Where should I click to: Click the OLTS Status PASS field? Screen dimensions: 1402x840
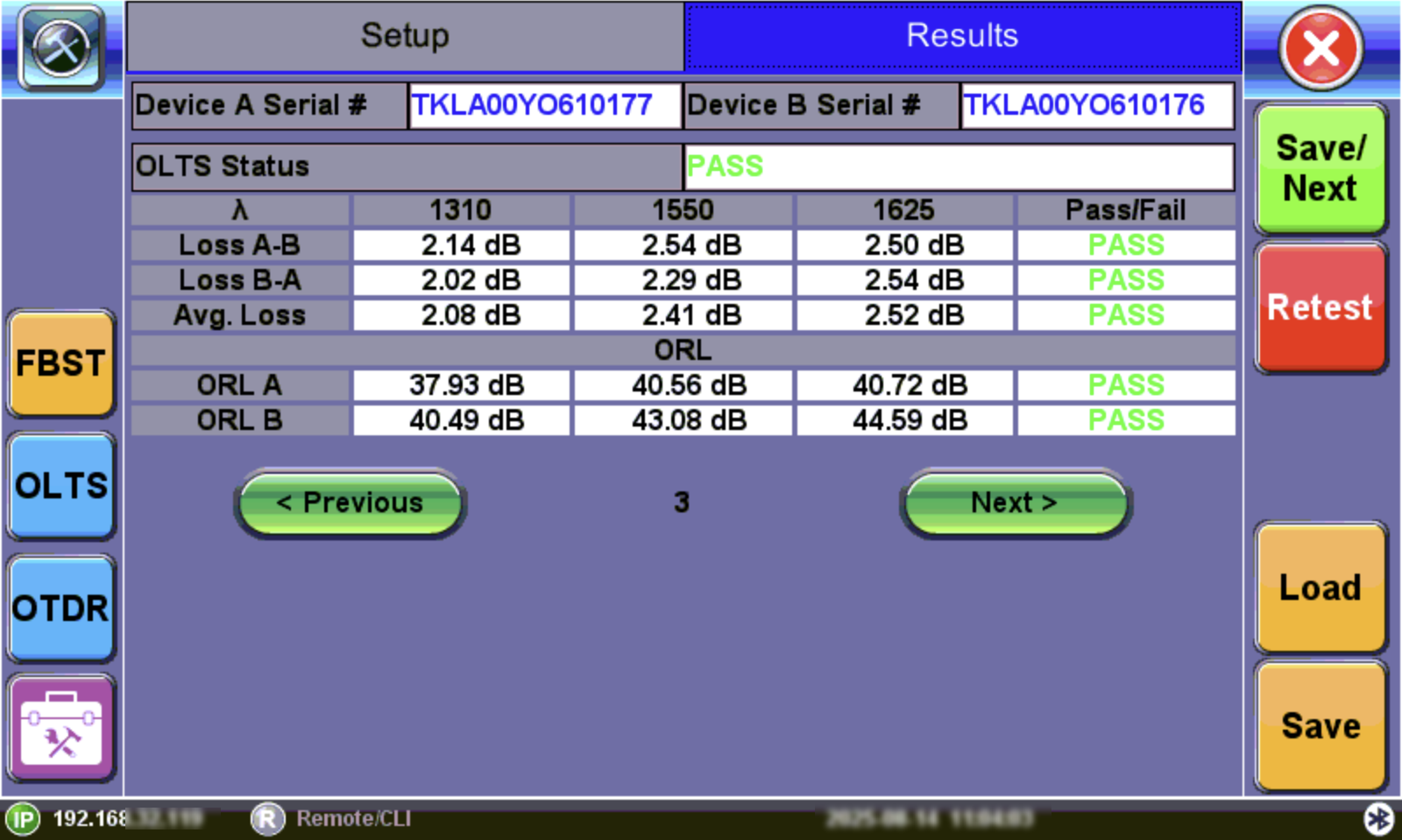pos(958,166)
